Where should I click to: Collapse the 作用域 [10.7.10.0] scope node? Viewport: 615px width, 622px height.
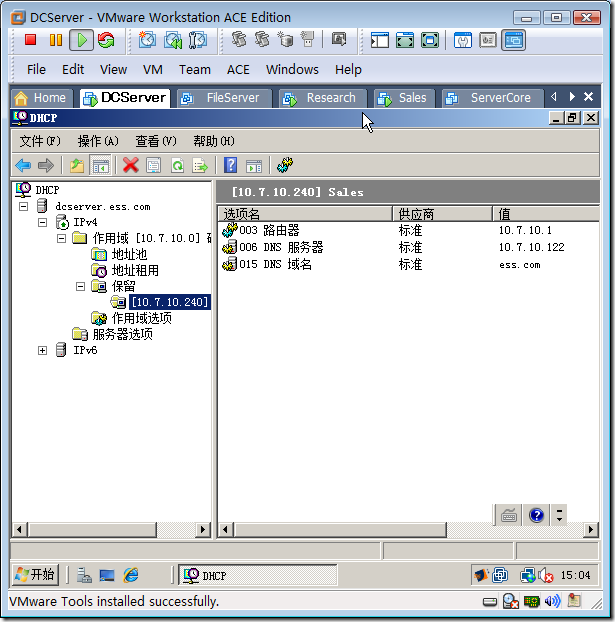(62, 238)
